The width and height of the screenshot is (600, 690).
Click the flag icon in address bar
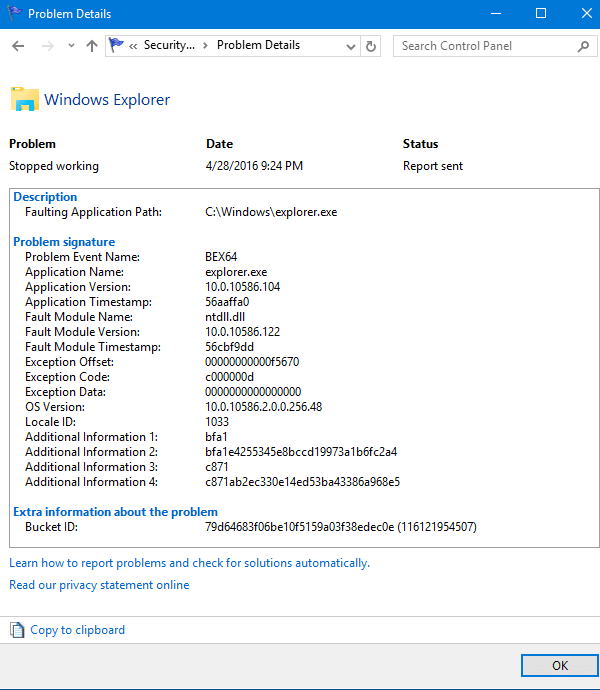pos(116,45)
